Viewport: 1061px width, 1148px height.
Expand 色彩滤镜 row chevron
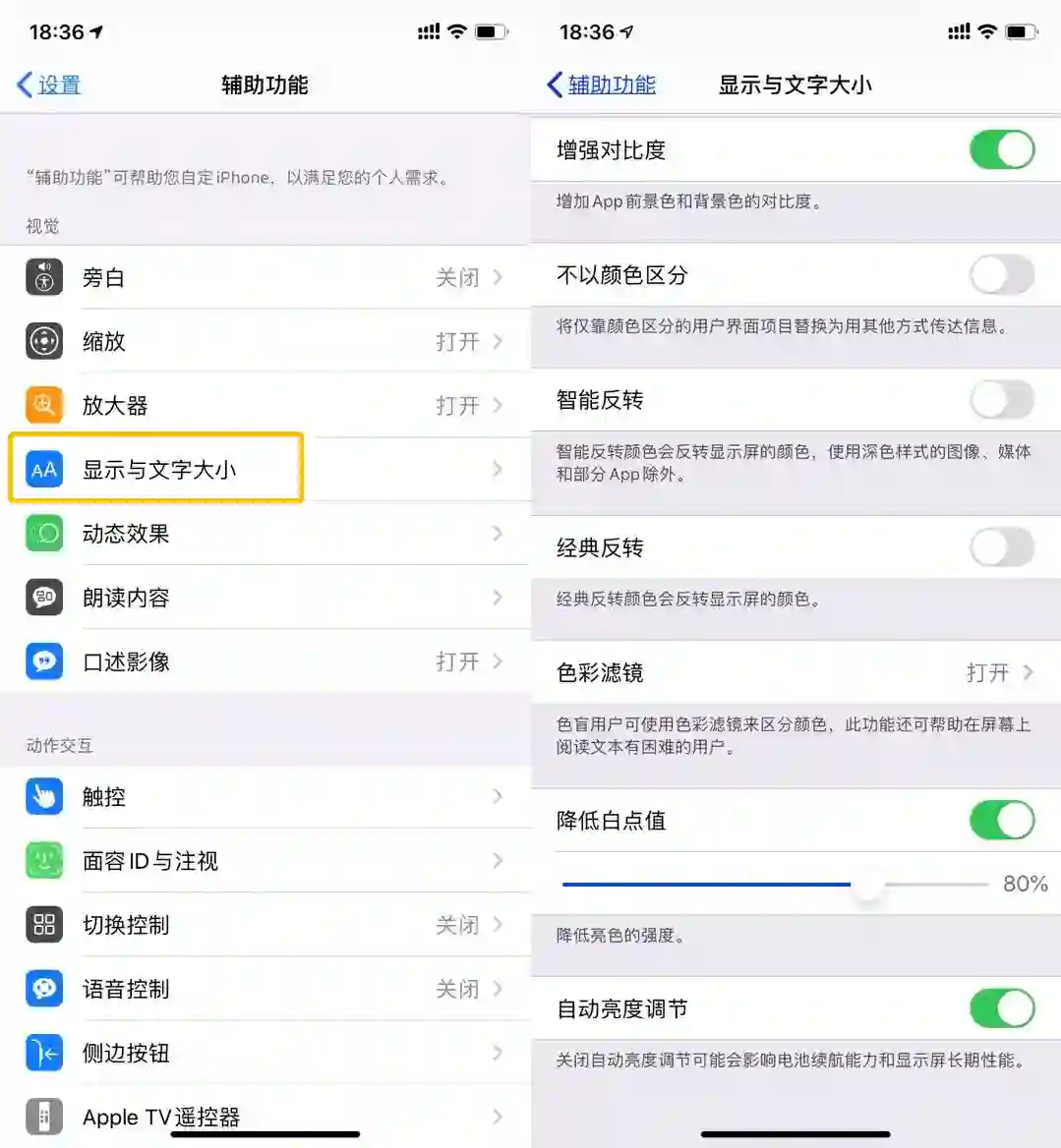click(1028, 672)
